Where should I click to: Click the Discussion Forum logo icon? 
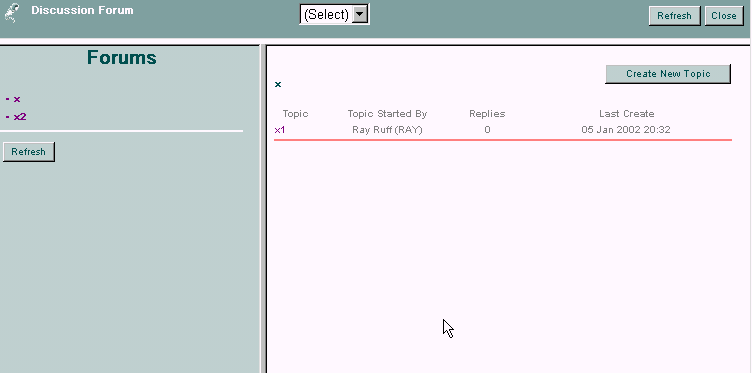[12, 13]
